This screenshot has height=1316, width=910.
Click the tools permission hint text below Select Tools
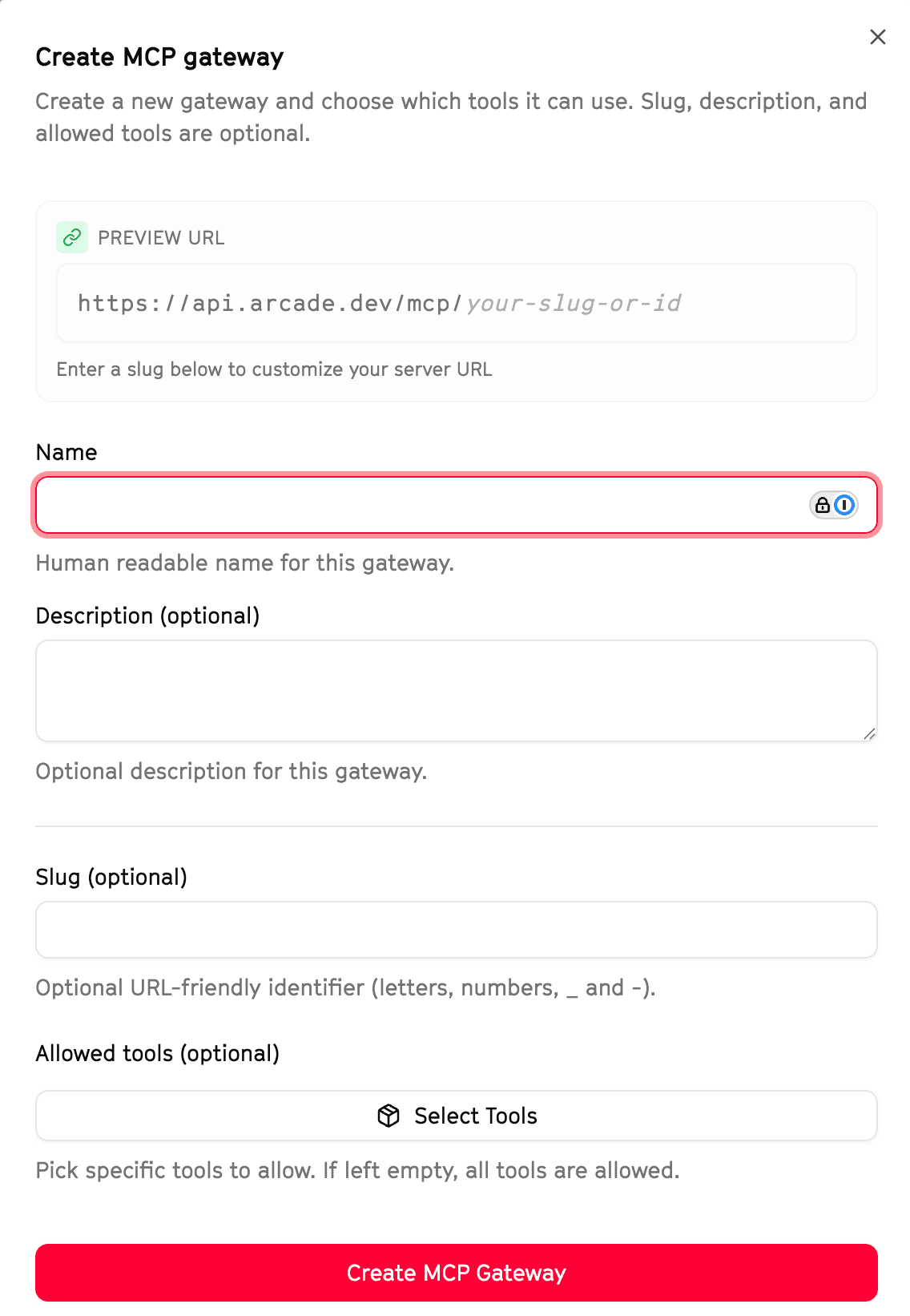point(356,1170)
